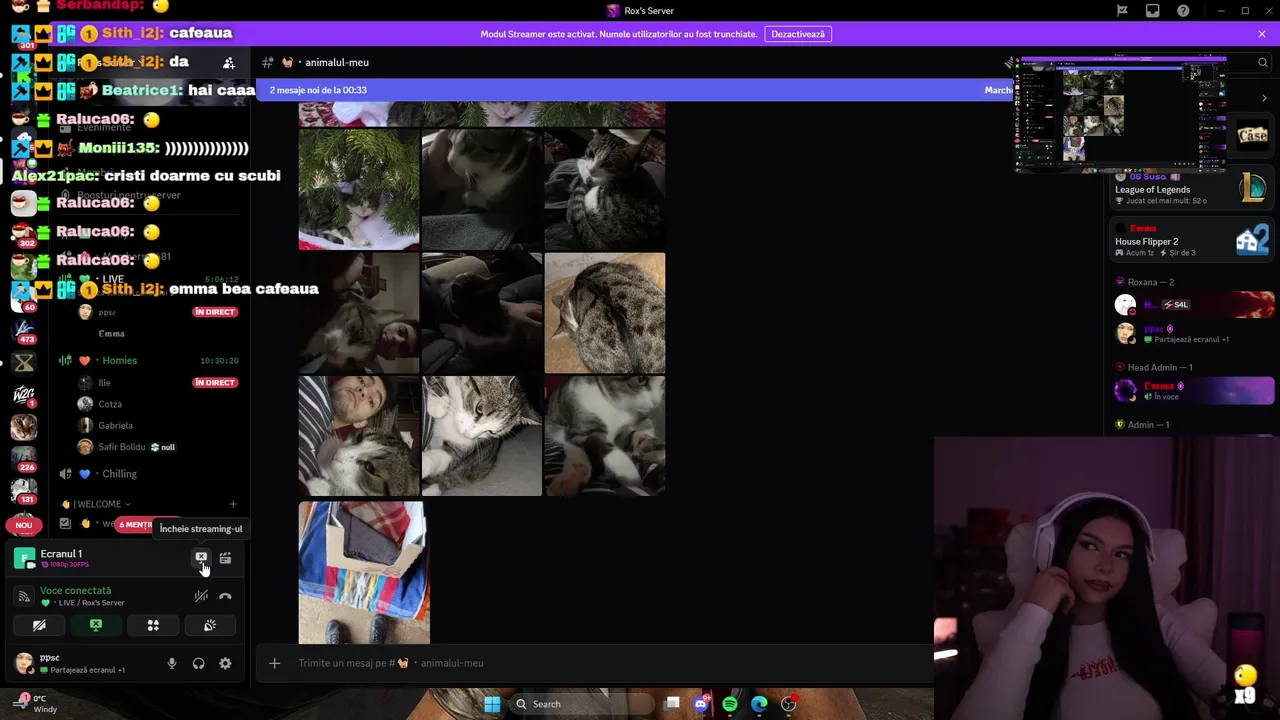The image size is (1280, 720).
Task: Add a channel to WELCOME category
Action: [233, 504]
